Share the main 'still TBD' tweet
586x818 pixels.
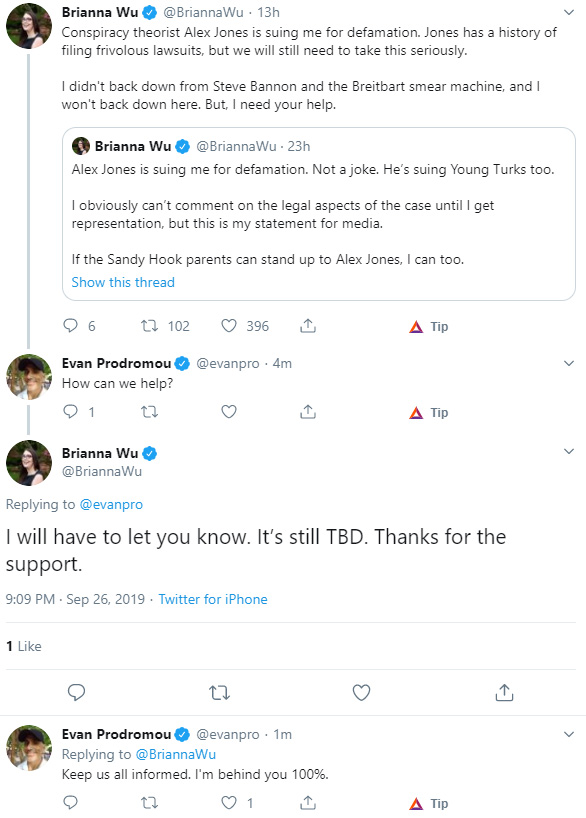click(x=504, y=692)
